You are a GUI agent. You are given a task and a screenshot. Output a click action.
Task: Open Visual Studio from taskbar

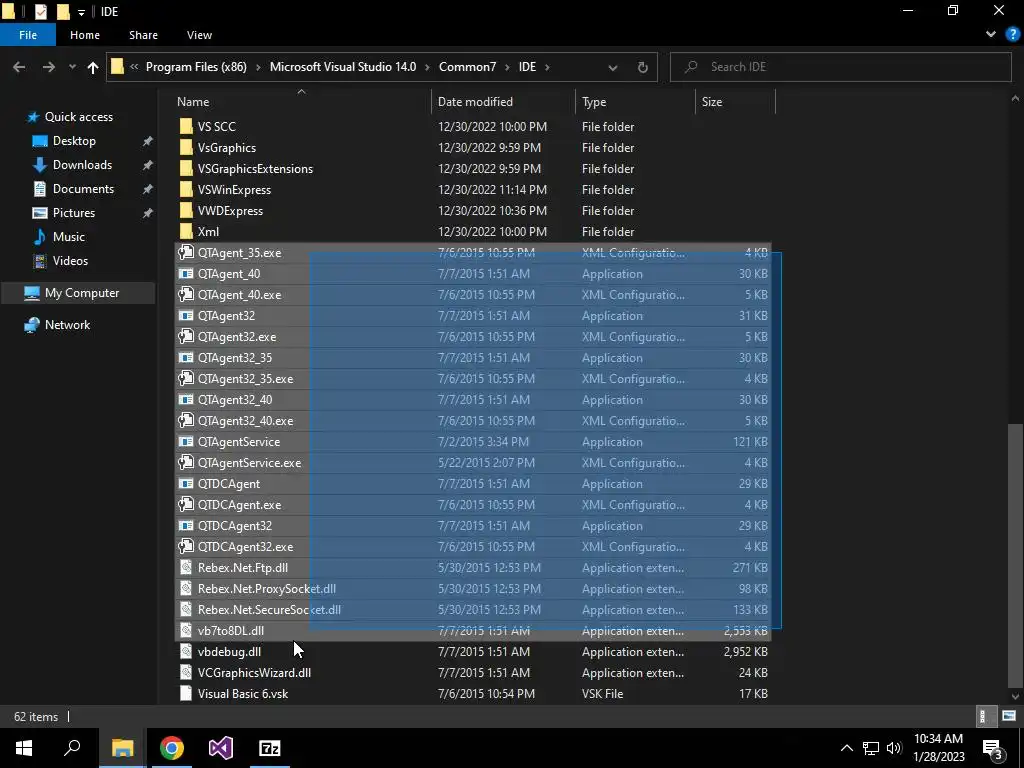[x=221, y=748]
